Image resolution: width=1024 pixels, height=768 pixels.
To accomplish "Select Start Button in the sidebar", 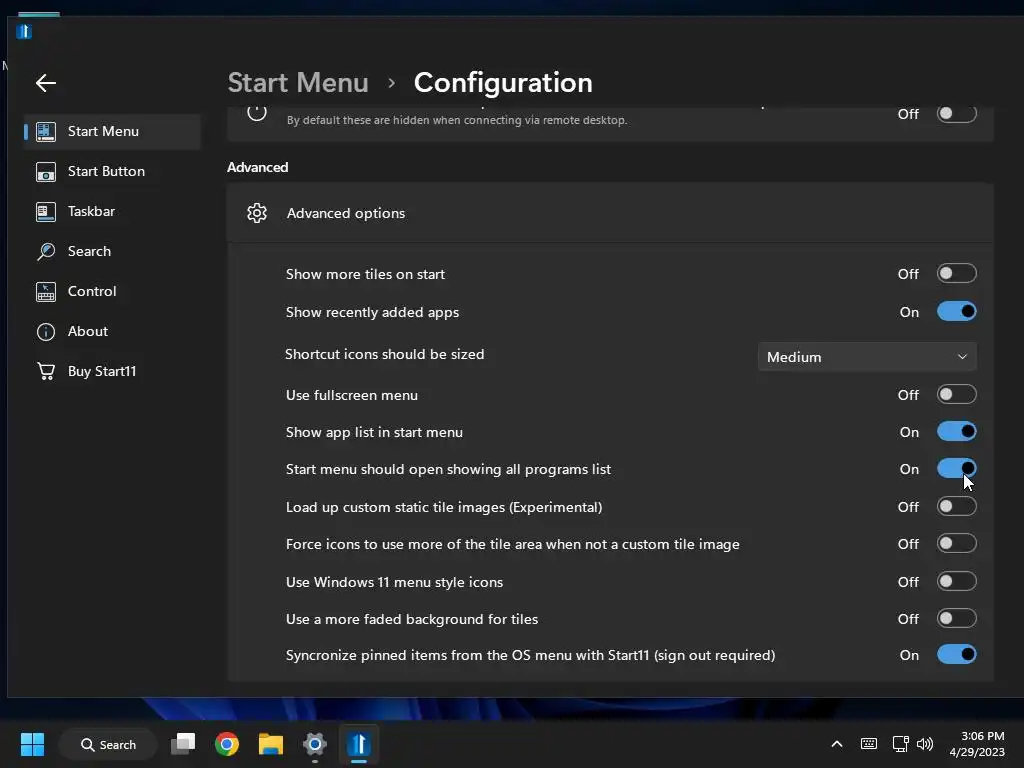I will coord(112,172).
